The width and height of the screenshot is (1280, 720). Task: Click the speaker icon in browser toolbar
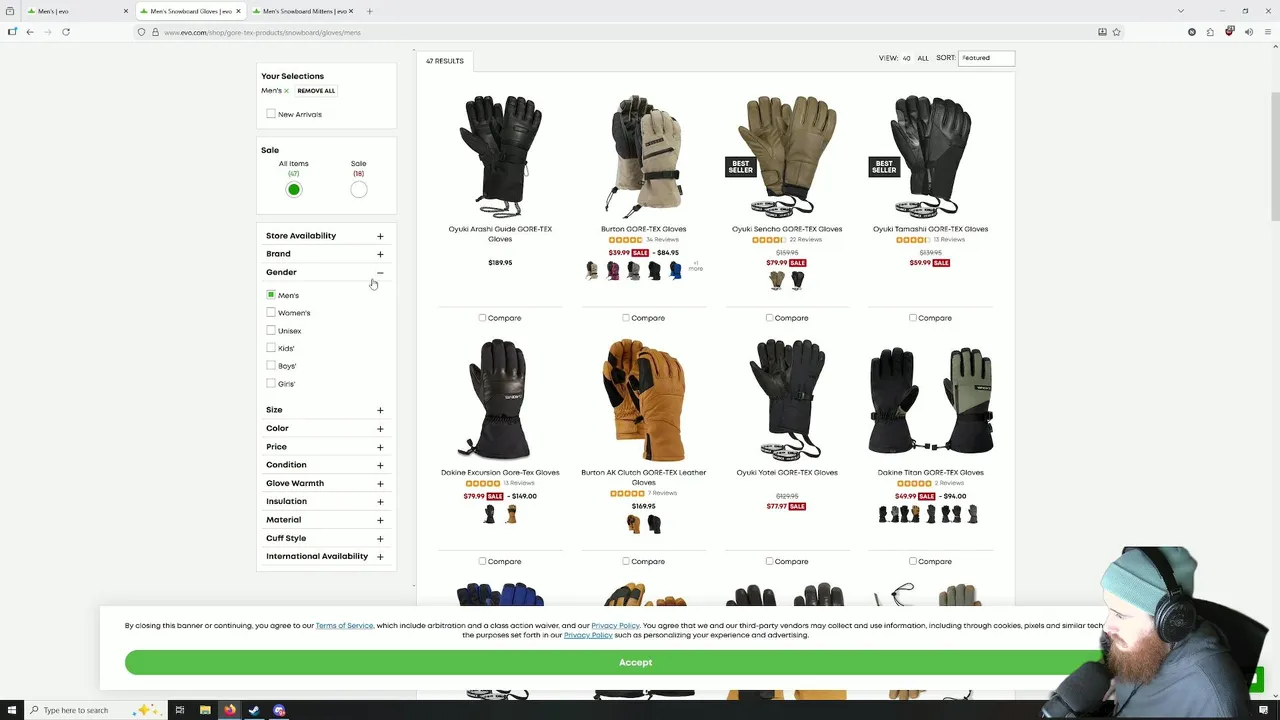1250,32
